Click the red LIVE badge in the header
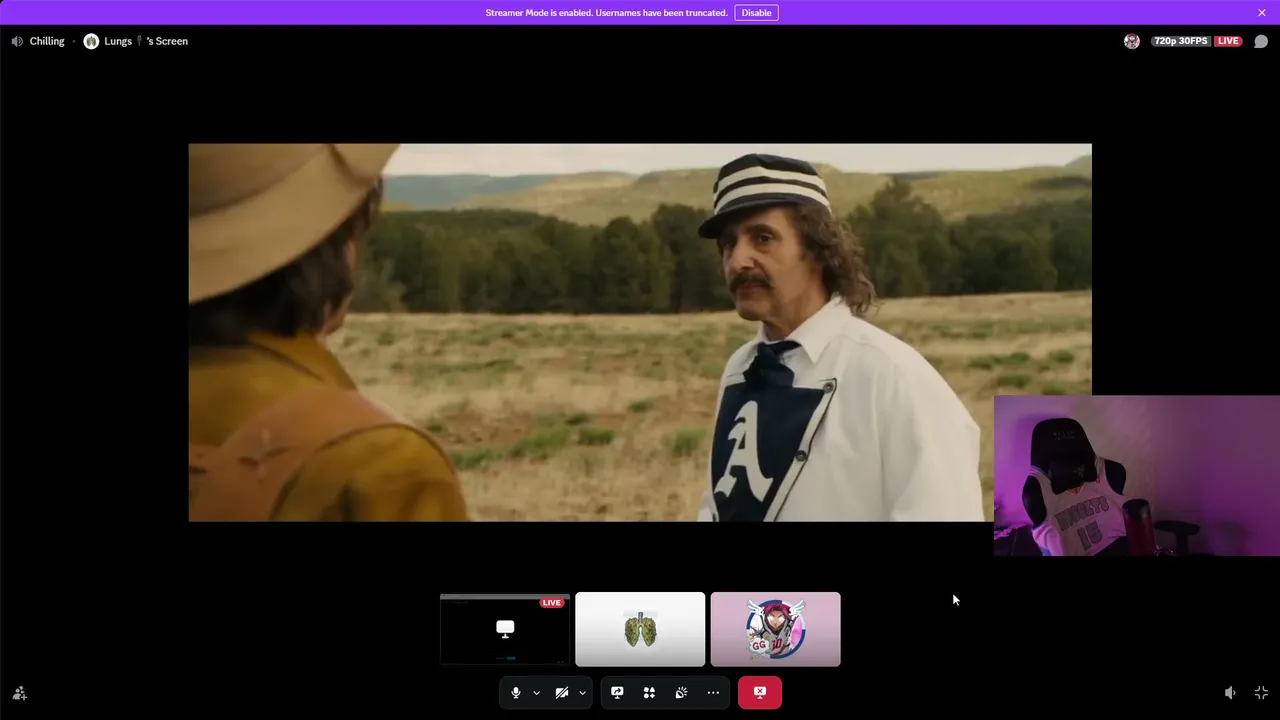The image size is (1280, 720). [1228, 41]
